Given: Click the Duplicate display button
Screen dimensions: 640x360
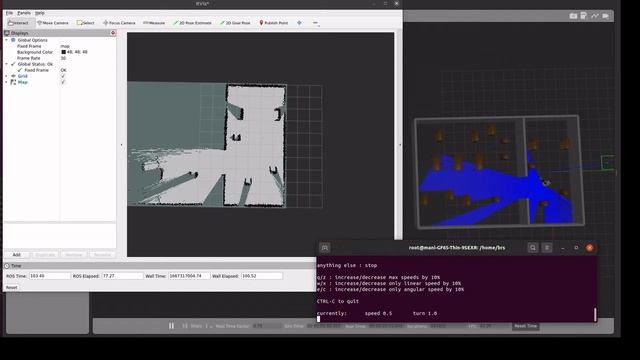Looking at the screenshot, I should pos(45,255).
